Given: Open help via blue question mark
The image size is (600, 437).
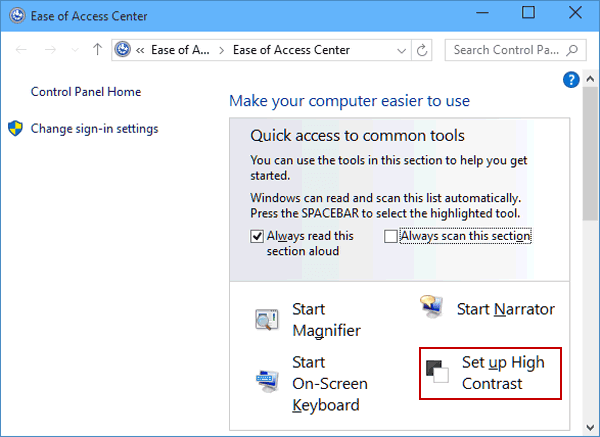Looking at the screenshot, I should click(571, 80).
